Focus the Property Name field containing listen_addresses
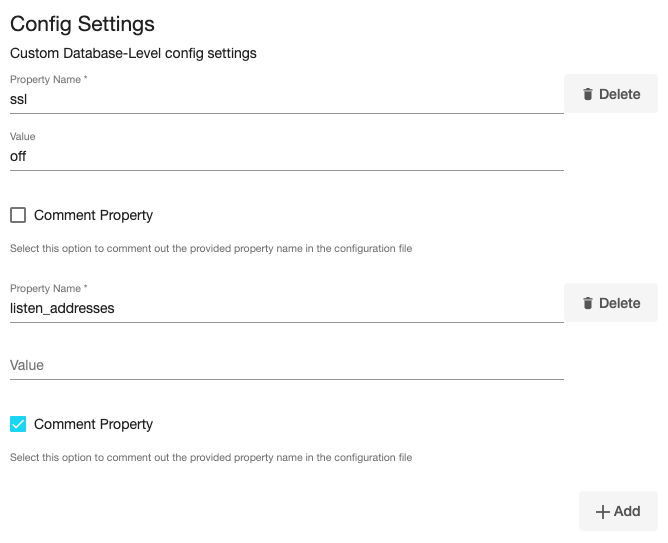 (x=286, y=308)
